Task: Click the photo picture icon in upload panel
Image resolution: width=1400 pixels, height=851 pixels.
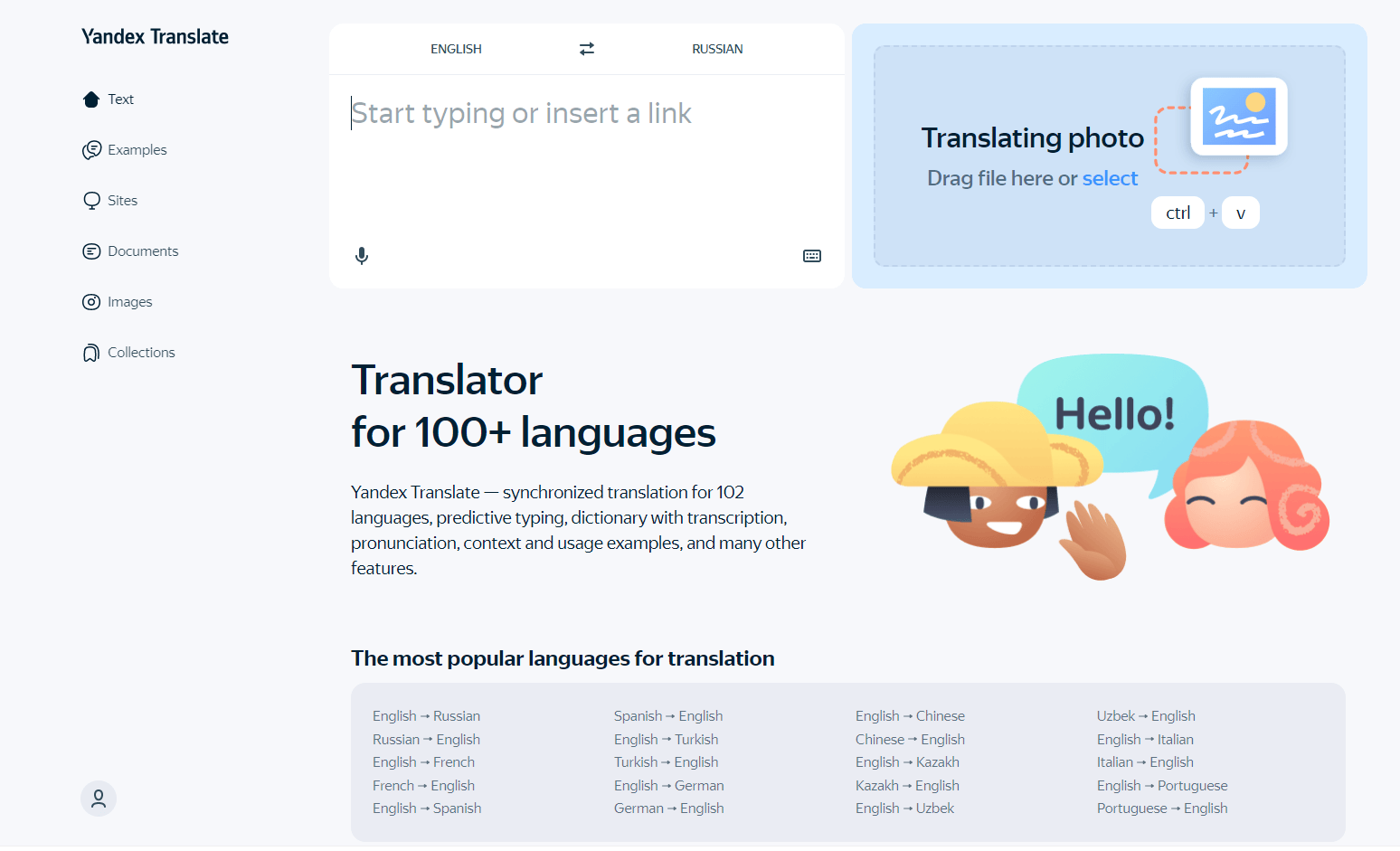Action: coord(1238,117)
